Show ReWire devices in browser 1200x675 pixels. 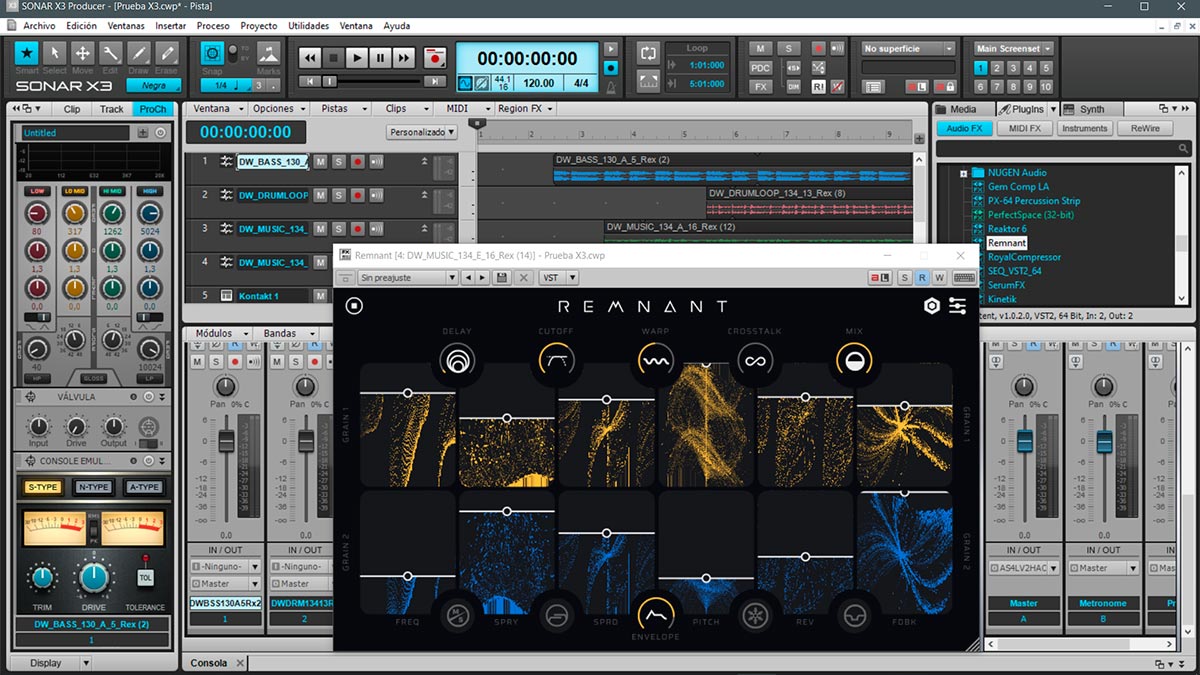point(1145,128)
